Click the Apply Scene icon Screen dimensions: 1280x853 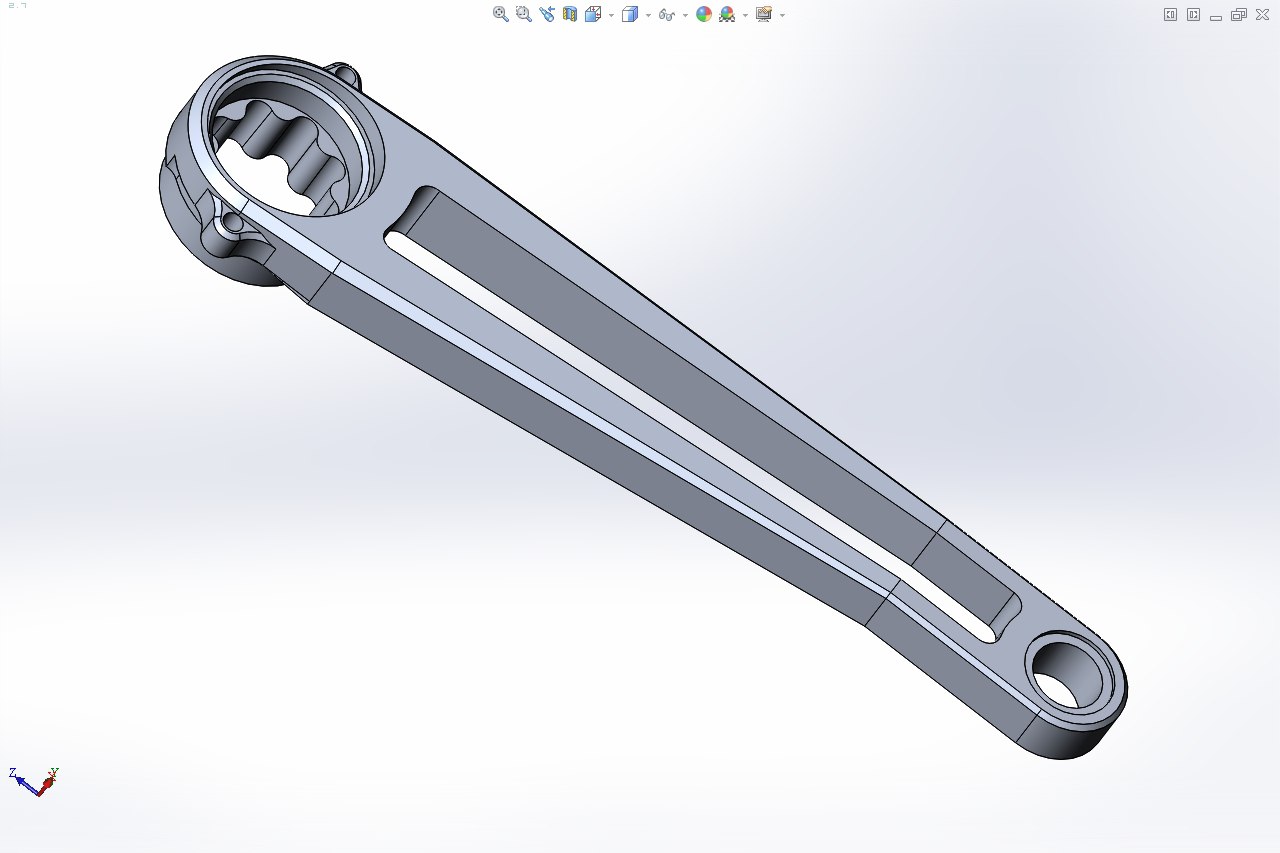(727, 14)
